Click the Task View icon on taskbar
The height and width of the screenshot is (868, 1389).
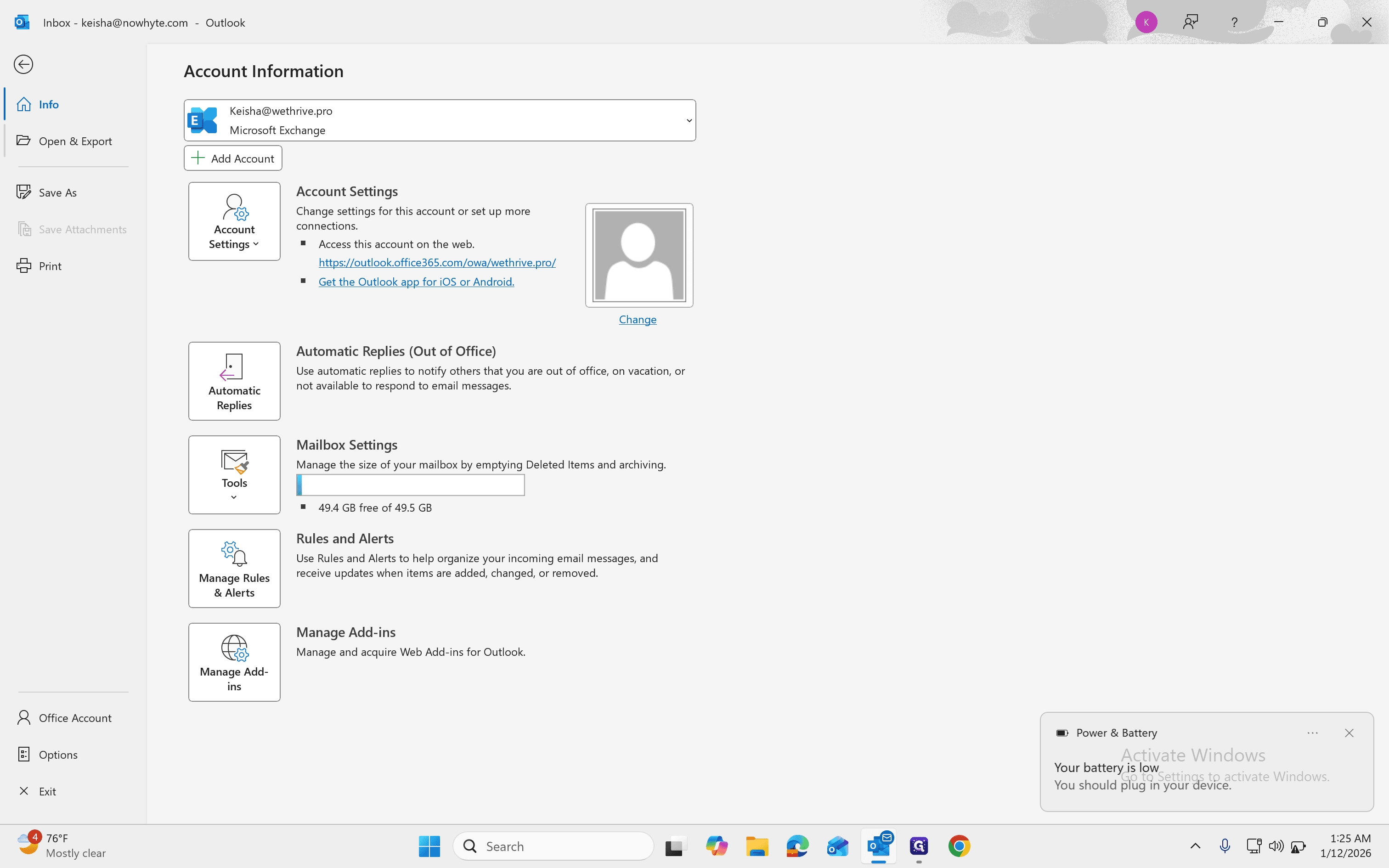(676, 846)
